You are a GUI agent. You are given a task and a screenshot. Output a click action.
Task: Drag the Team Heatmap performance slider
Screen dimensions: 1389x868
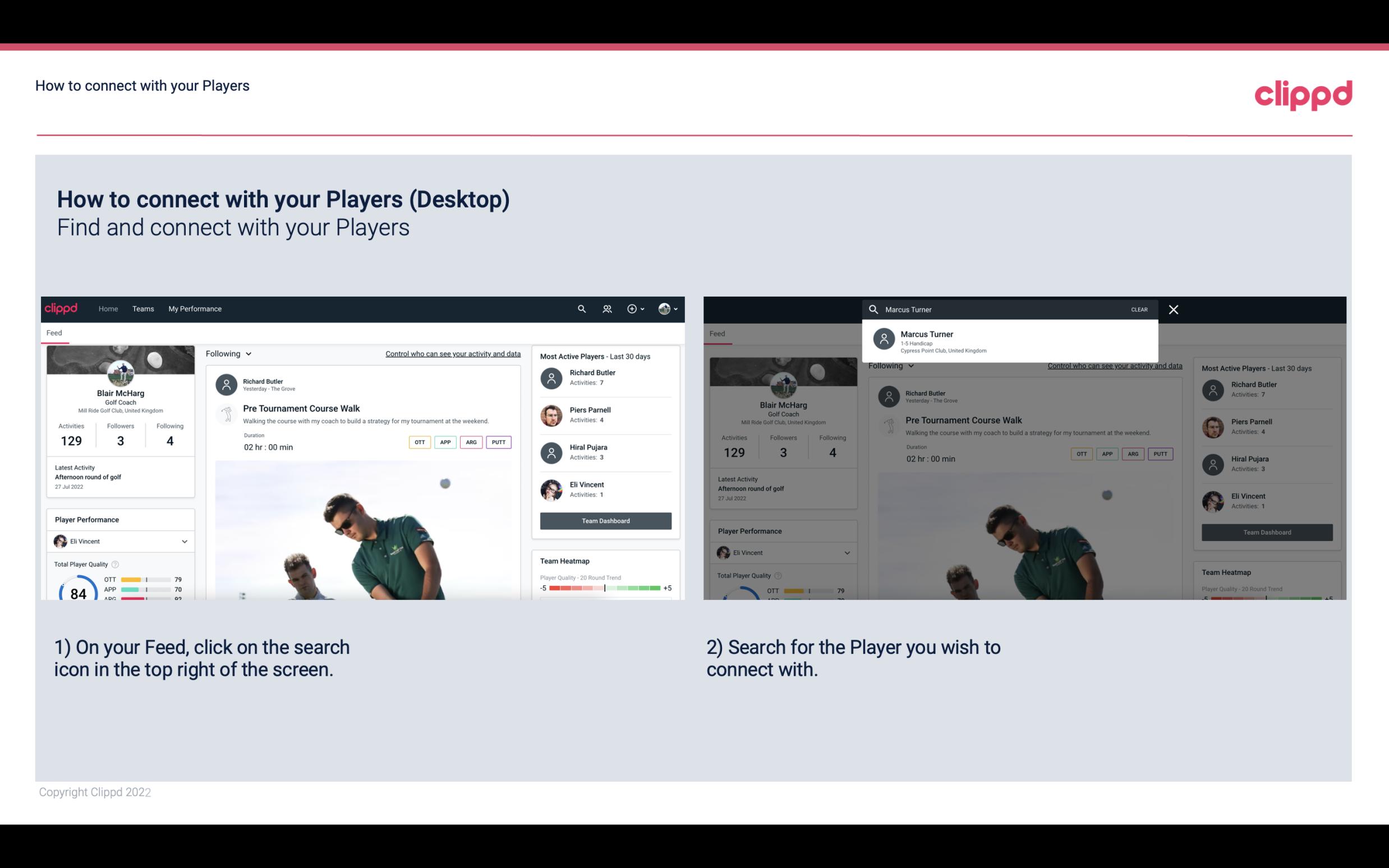[605, 589]
